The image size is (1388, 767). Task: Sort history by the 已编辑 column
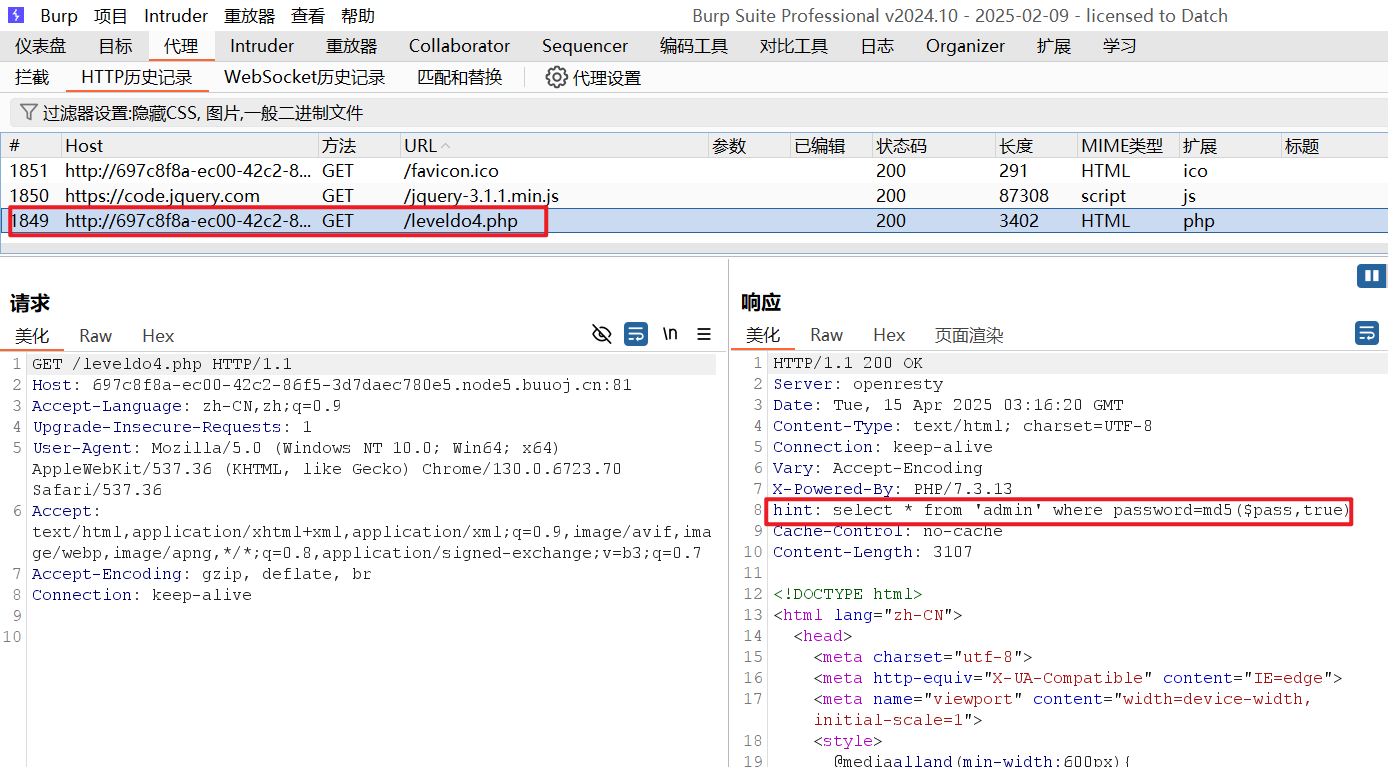(x=831, y=146)
